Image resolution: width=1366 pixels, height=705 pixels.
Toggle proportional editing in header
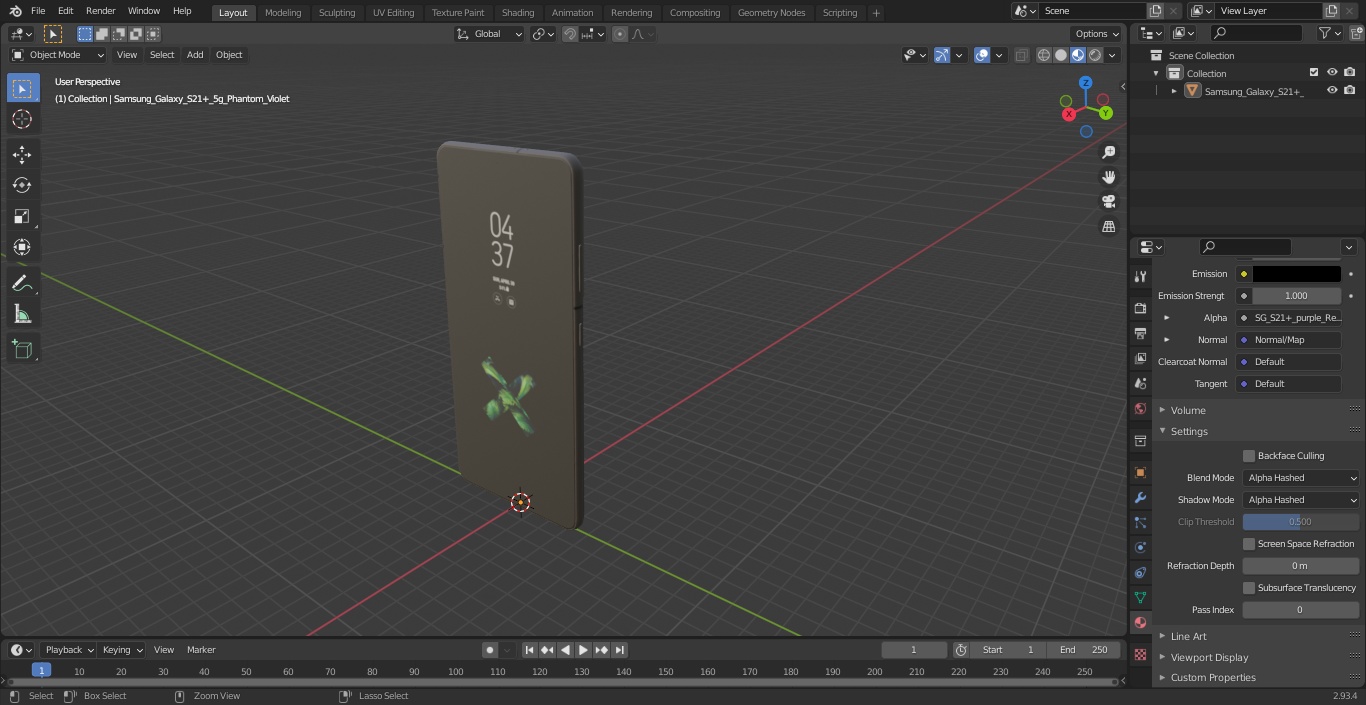click(x=620, y=34)
